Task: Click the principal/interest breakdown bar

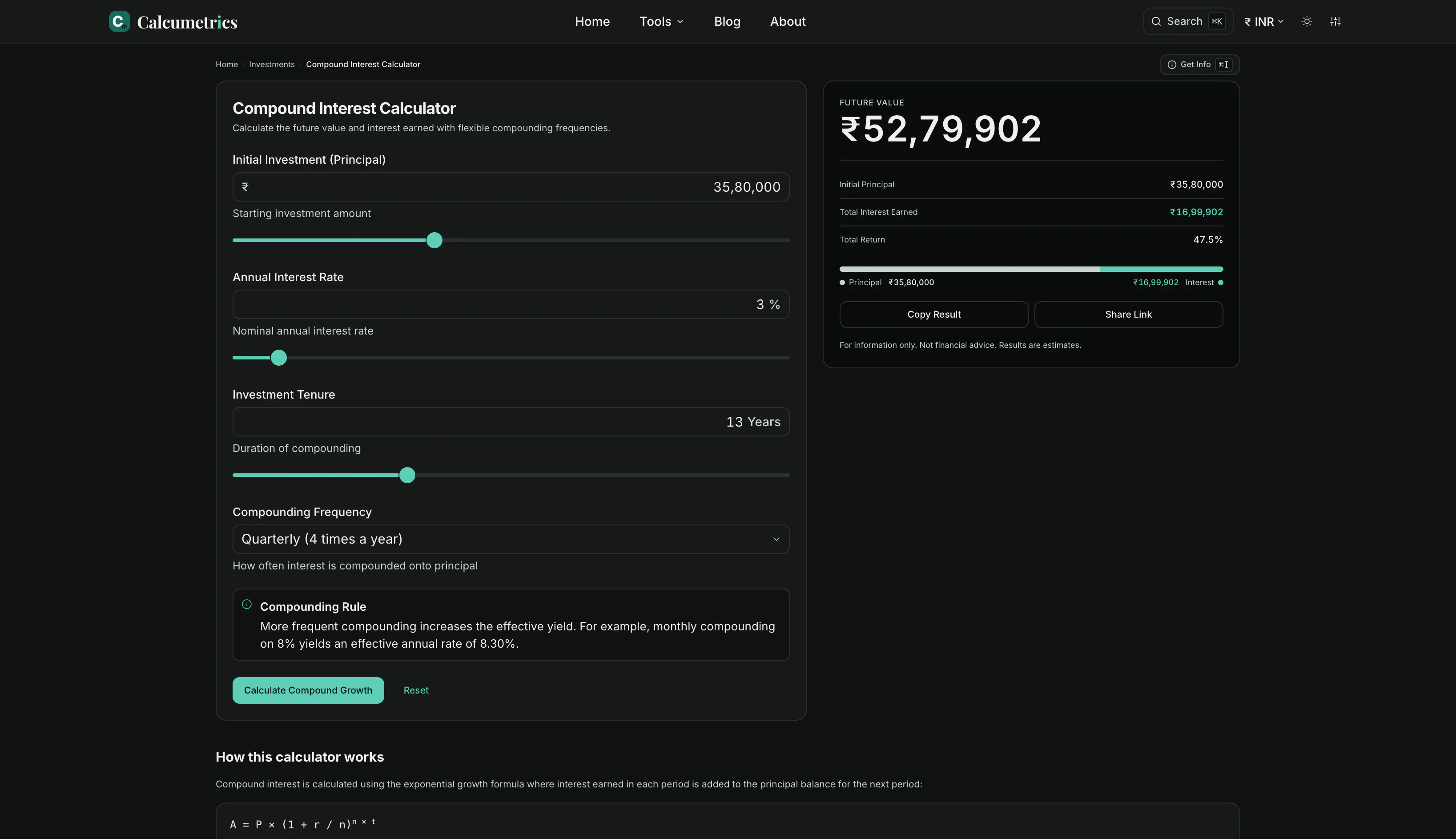Action: 1031,269
